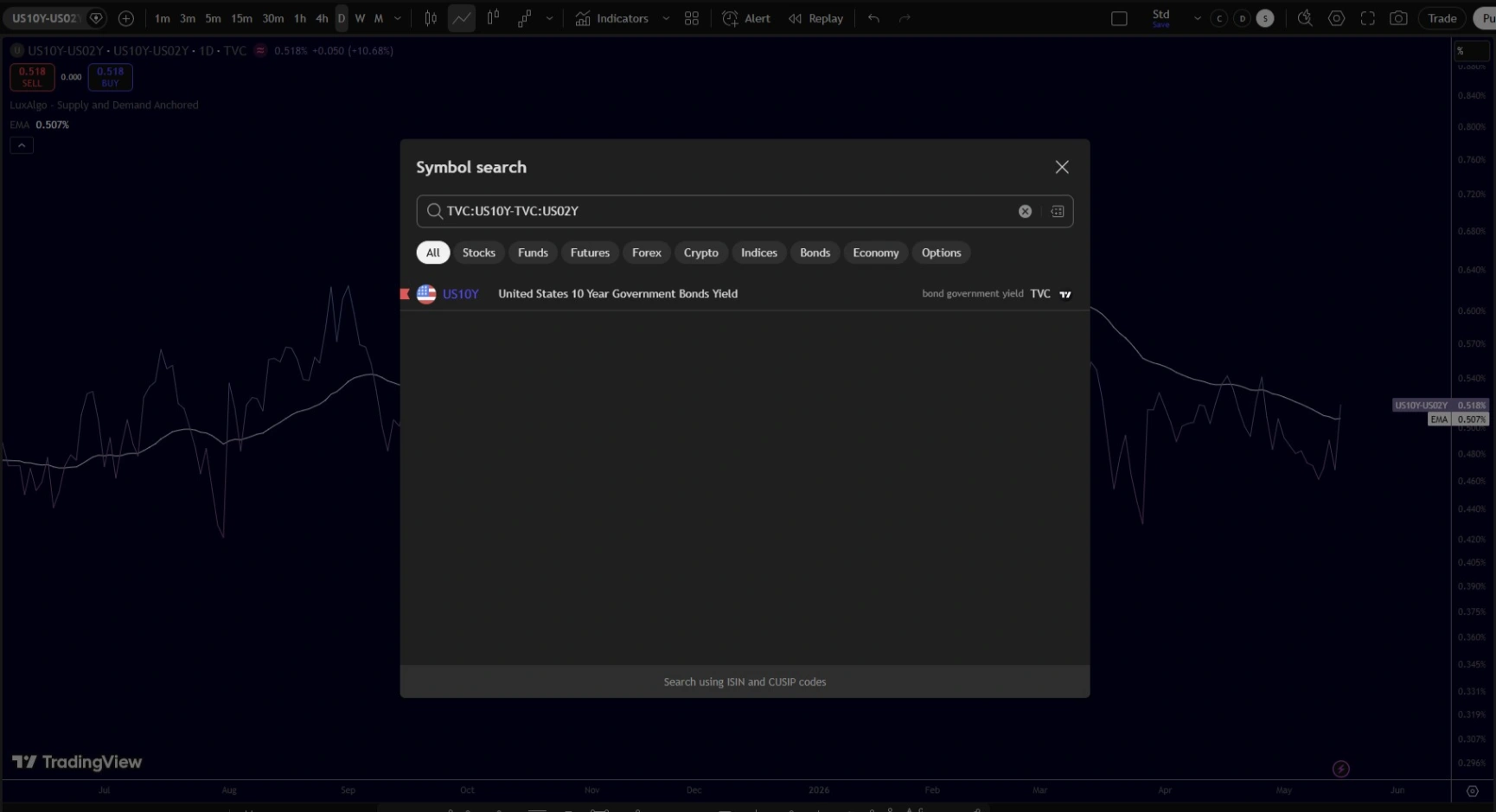Image resolution: width=1496 pixels, height=812 pixels.
Task: Filter results by Forex
Action: point(647,253)
